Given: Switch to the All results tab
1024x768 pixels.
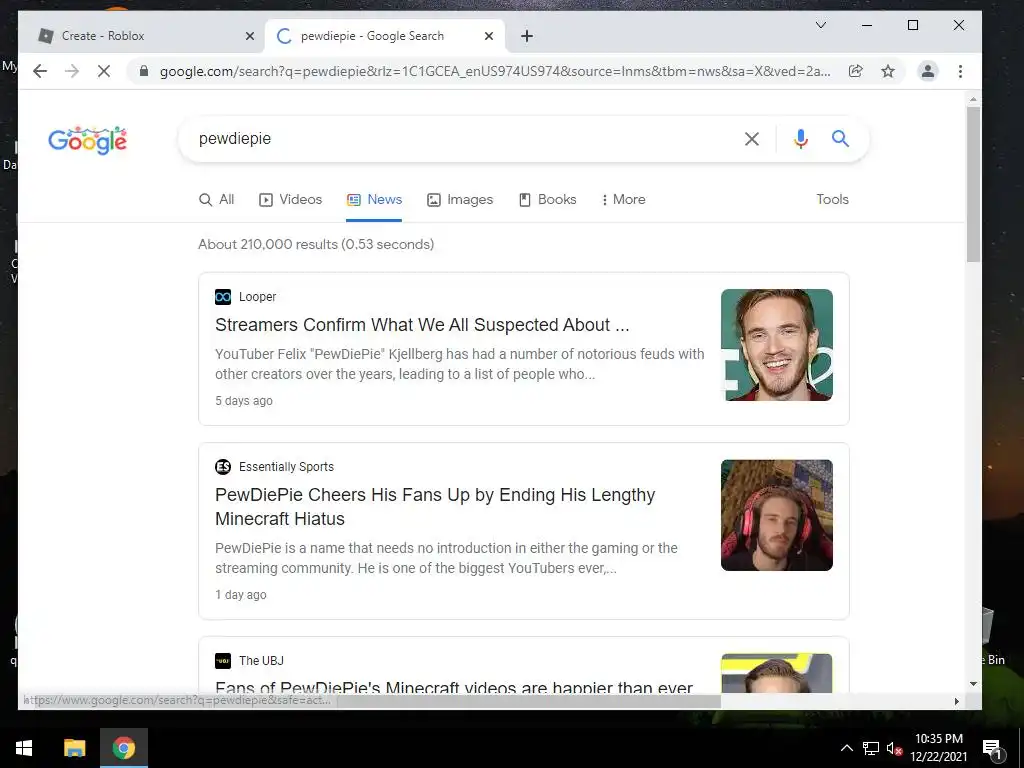Looking at the screenshot, I should [216, 200].
